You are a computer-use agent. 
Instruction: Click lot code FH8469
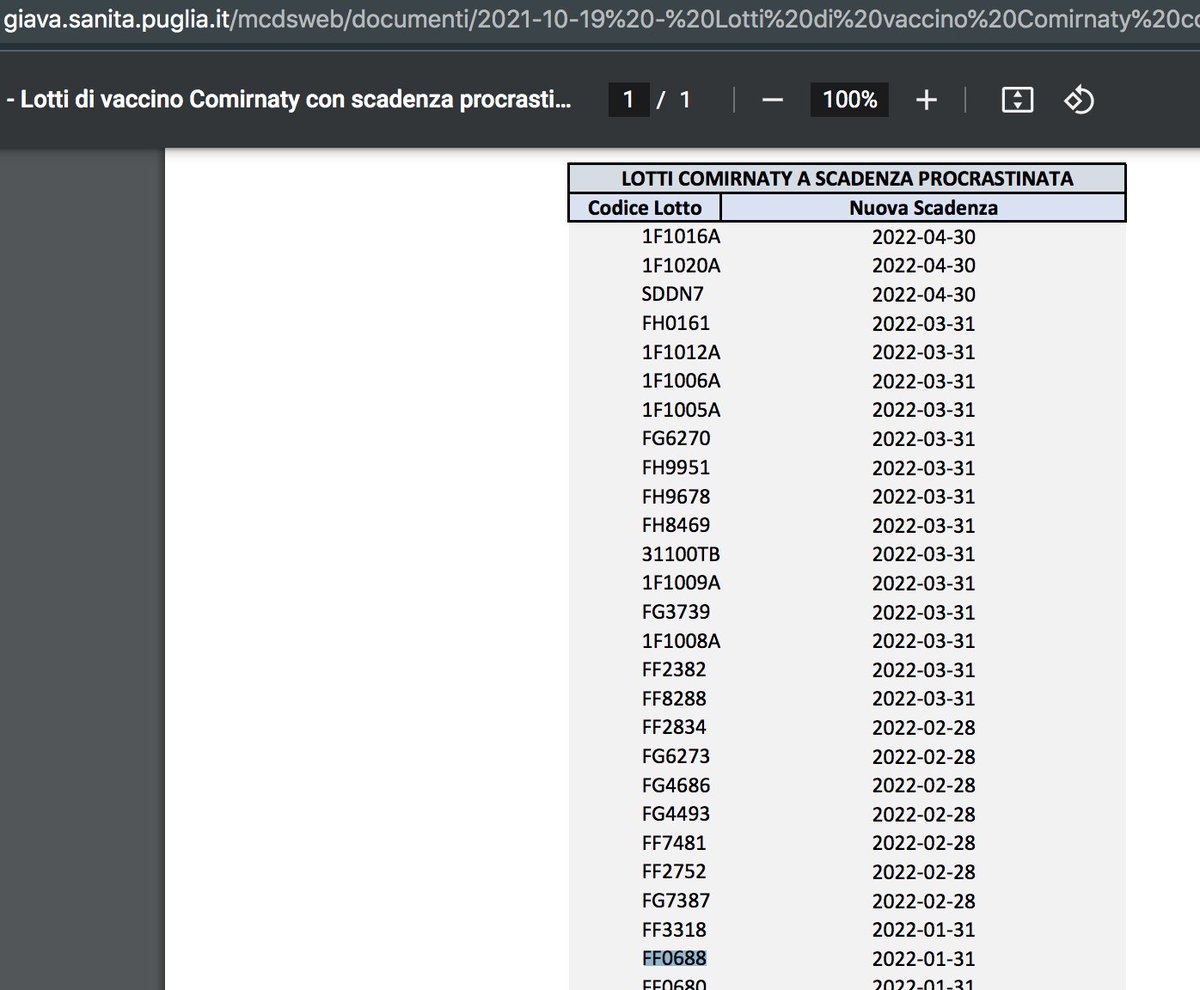(x=677, y=525)
